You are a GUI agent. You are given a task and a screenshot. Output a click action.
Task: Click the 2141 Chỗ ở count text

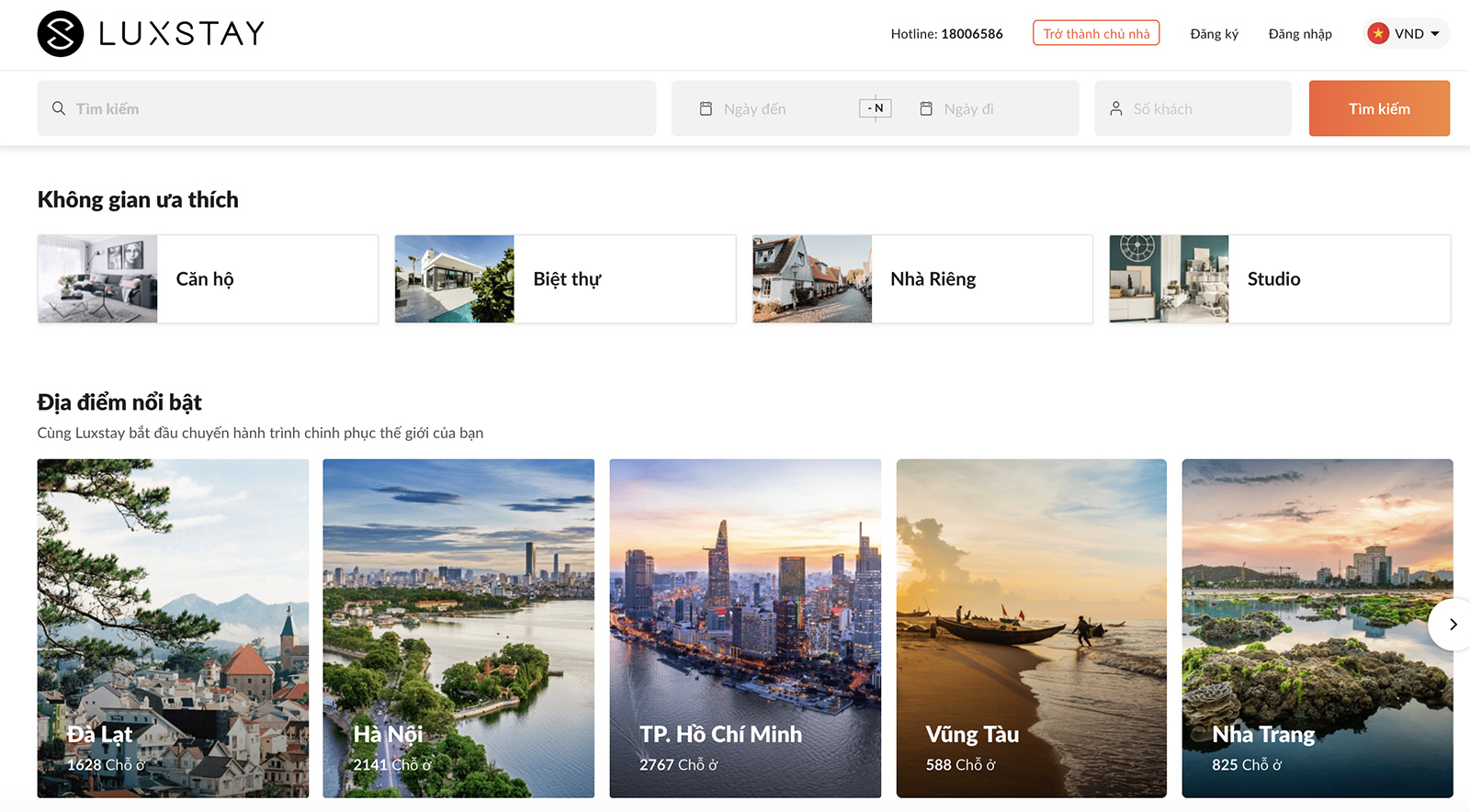392,764
